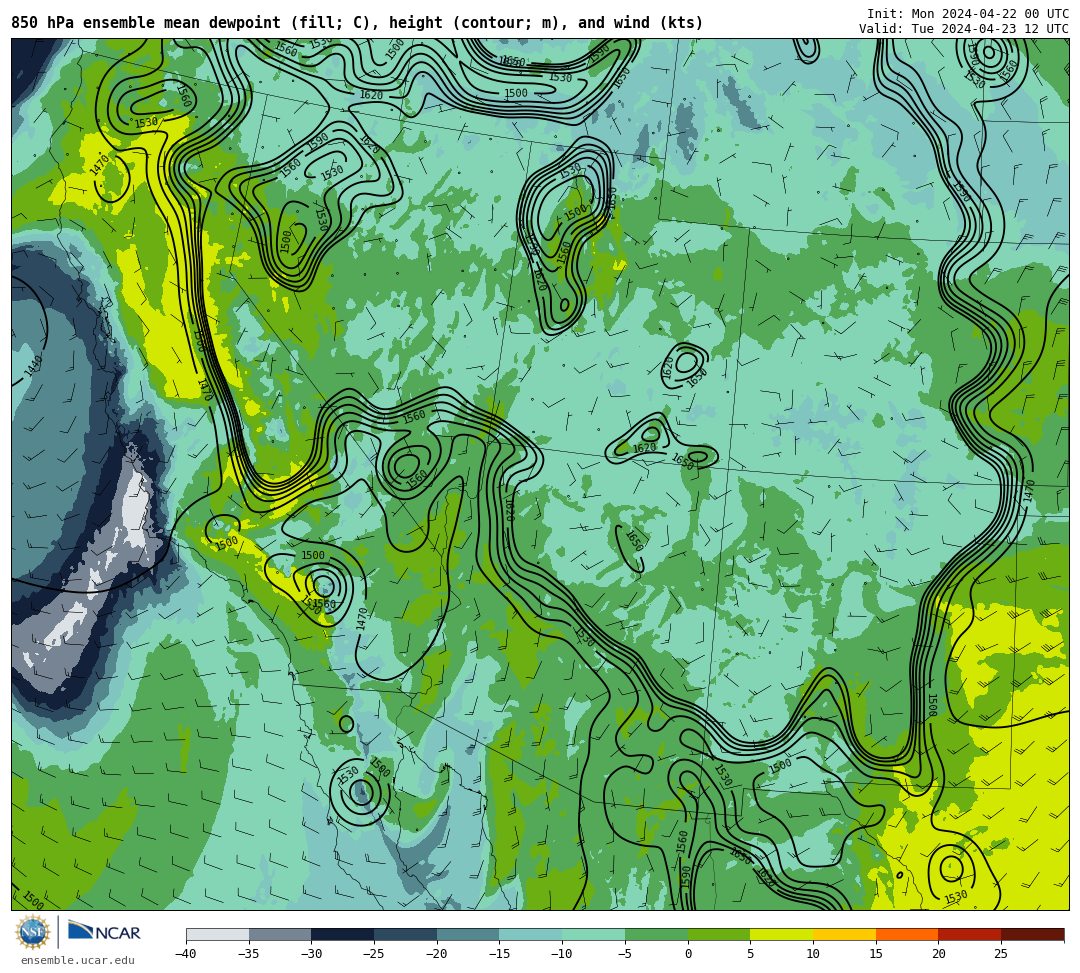Click the legend label '25'

point(1001,954)
